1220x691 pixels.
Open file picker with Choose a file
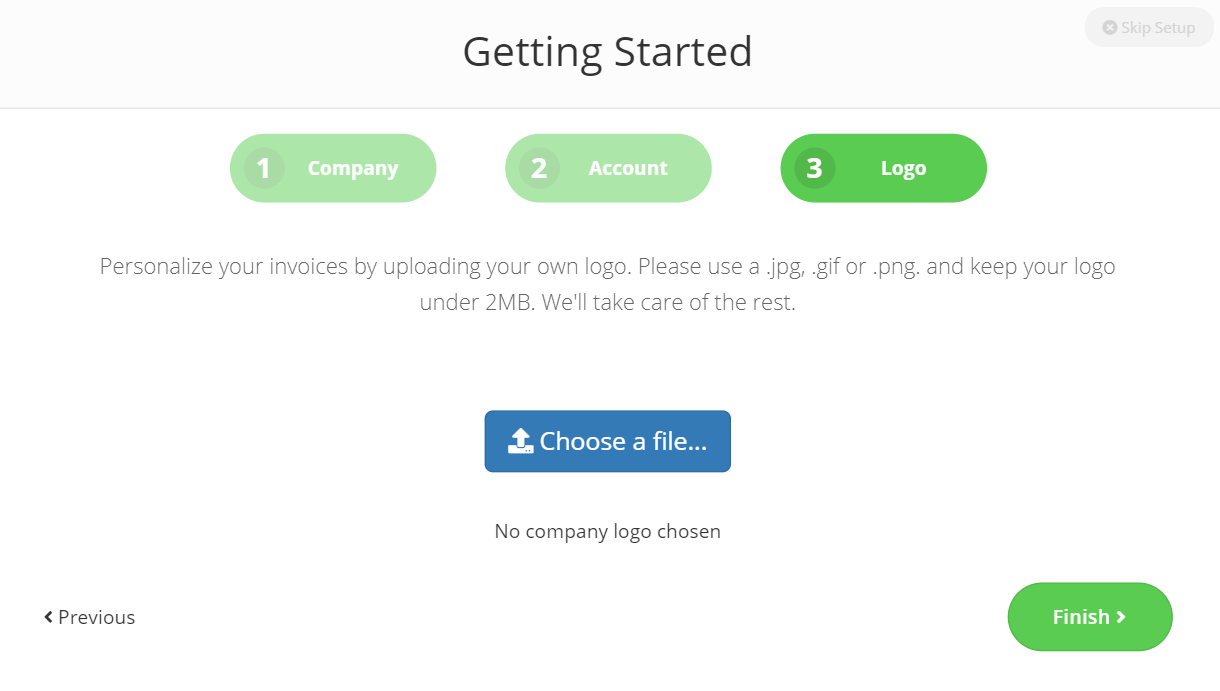608,441
